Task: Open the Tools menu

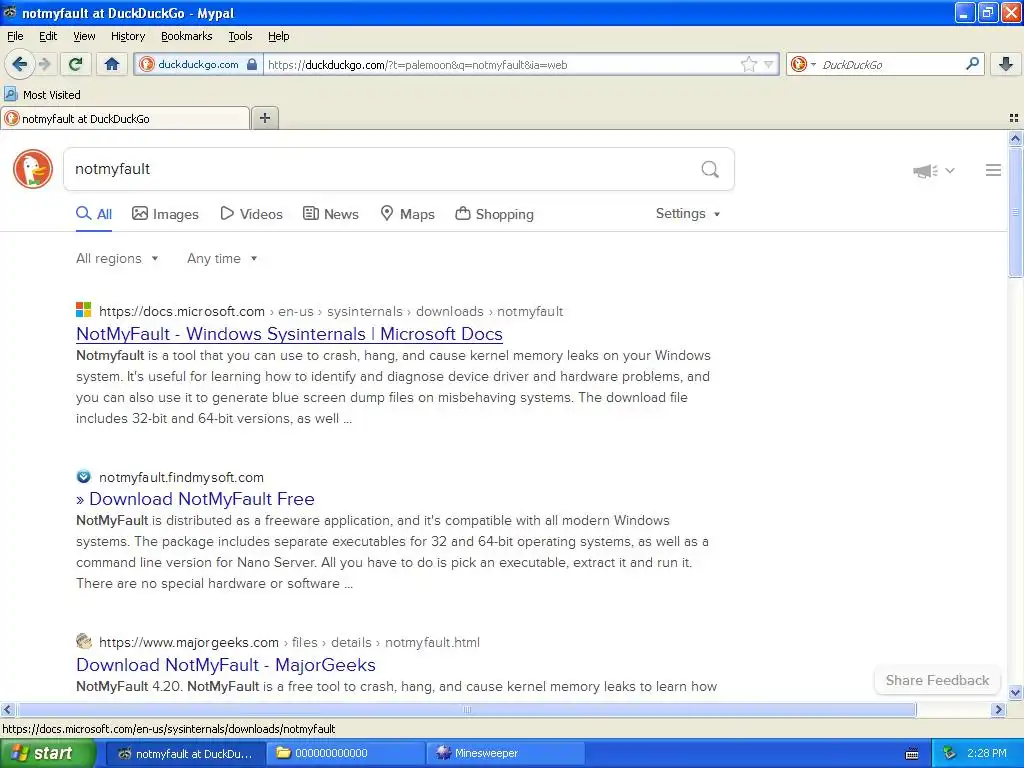Action: coord(240,36)
